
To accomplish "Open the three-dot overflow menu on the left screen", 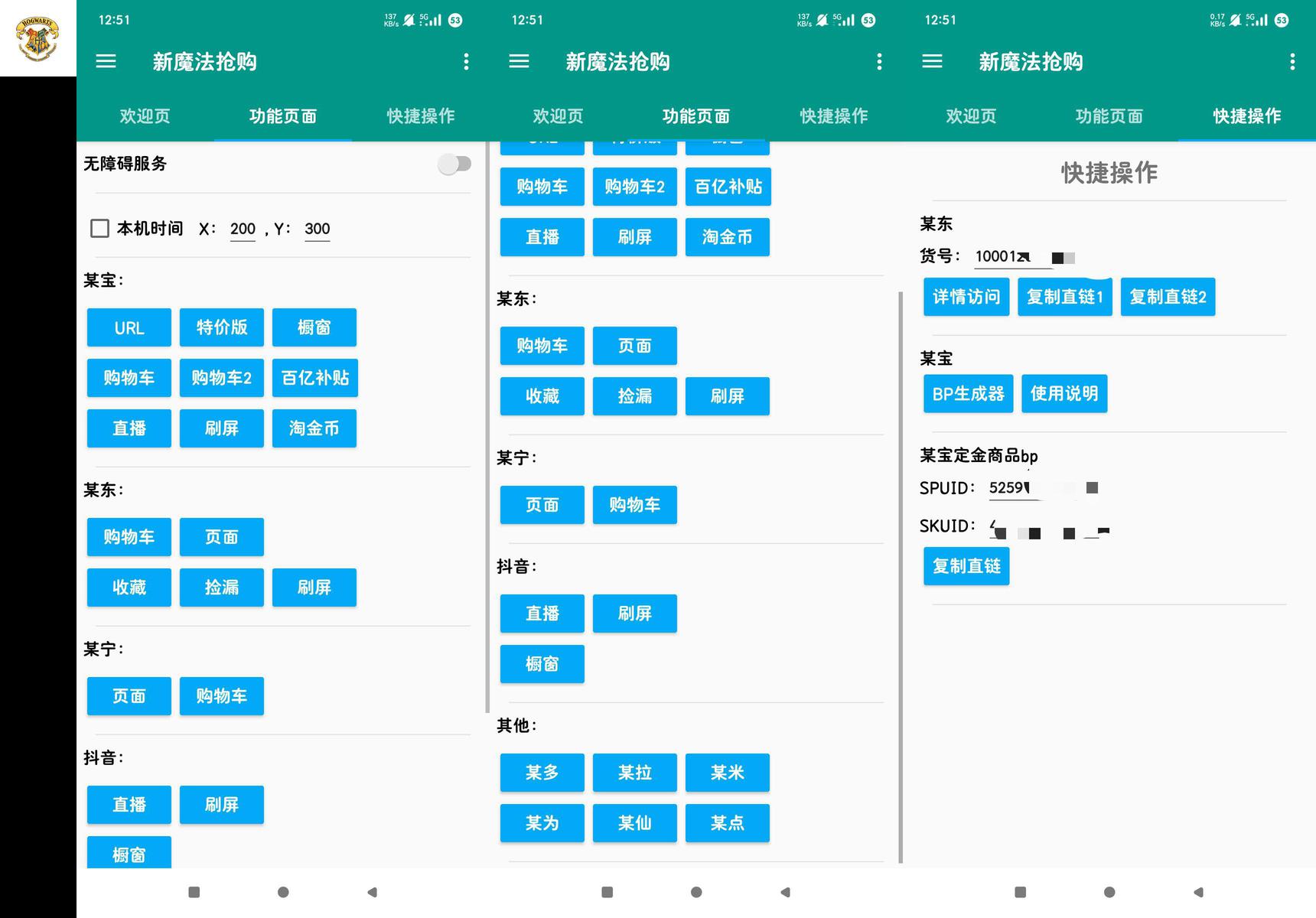I will (466, 62).
